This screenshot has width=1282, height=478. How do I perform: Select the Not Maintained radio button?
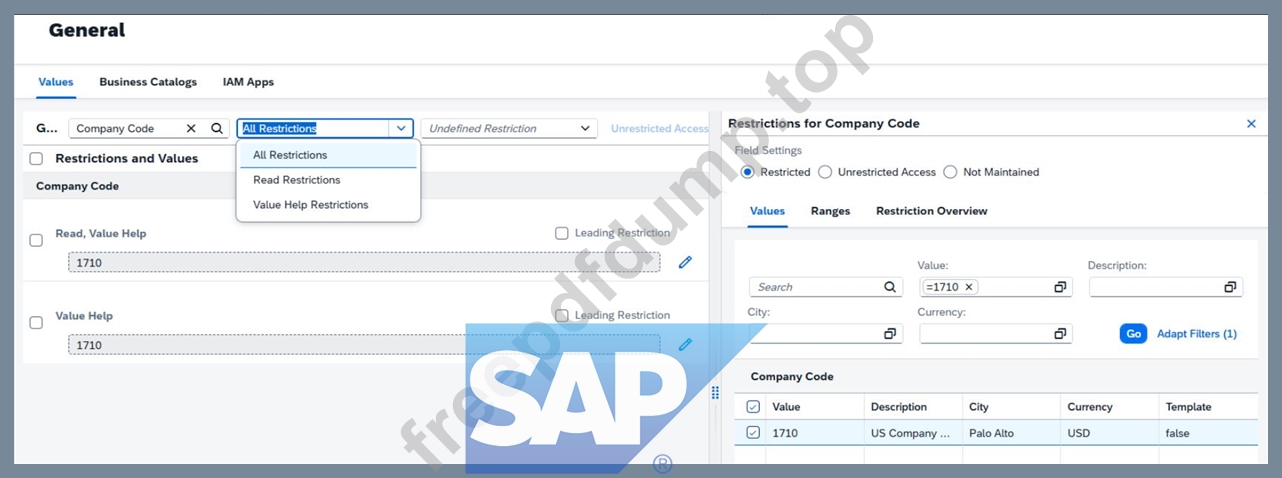(x=950, y=172)
